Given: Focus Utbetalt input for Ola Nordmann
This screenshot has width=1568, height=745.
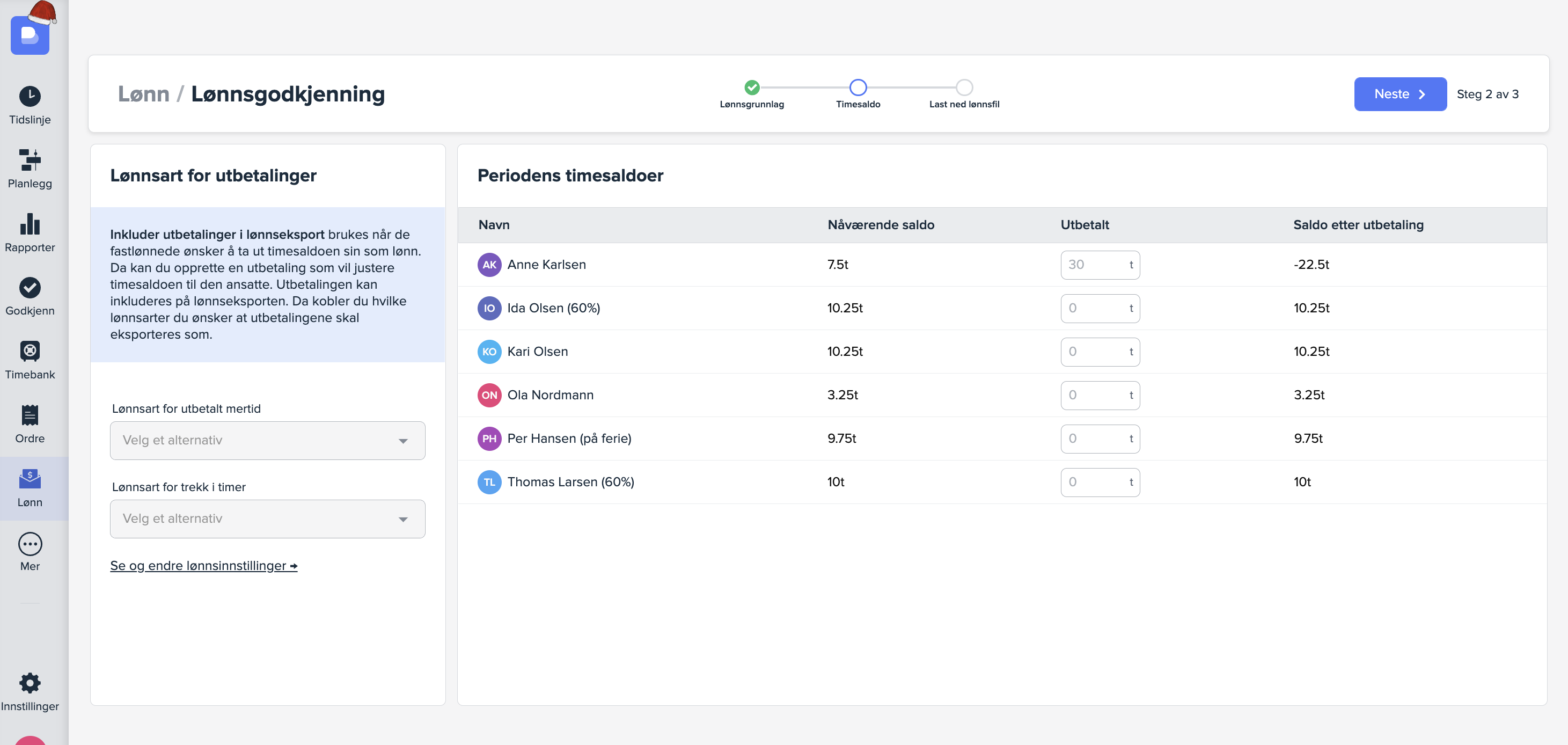Looking at the screenshot, I should [1094, 395].
